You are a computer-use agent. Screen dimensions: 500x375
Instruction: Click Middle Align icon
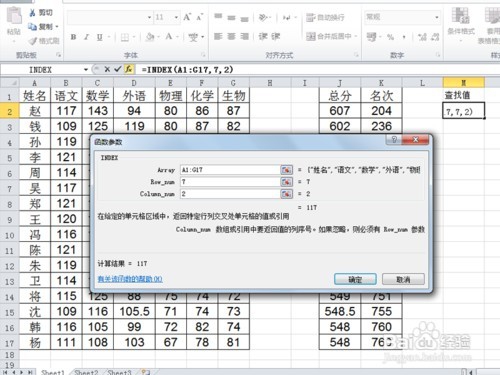coord(231,17)
